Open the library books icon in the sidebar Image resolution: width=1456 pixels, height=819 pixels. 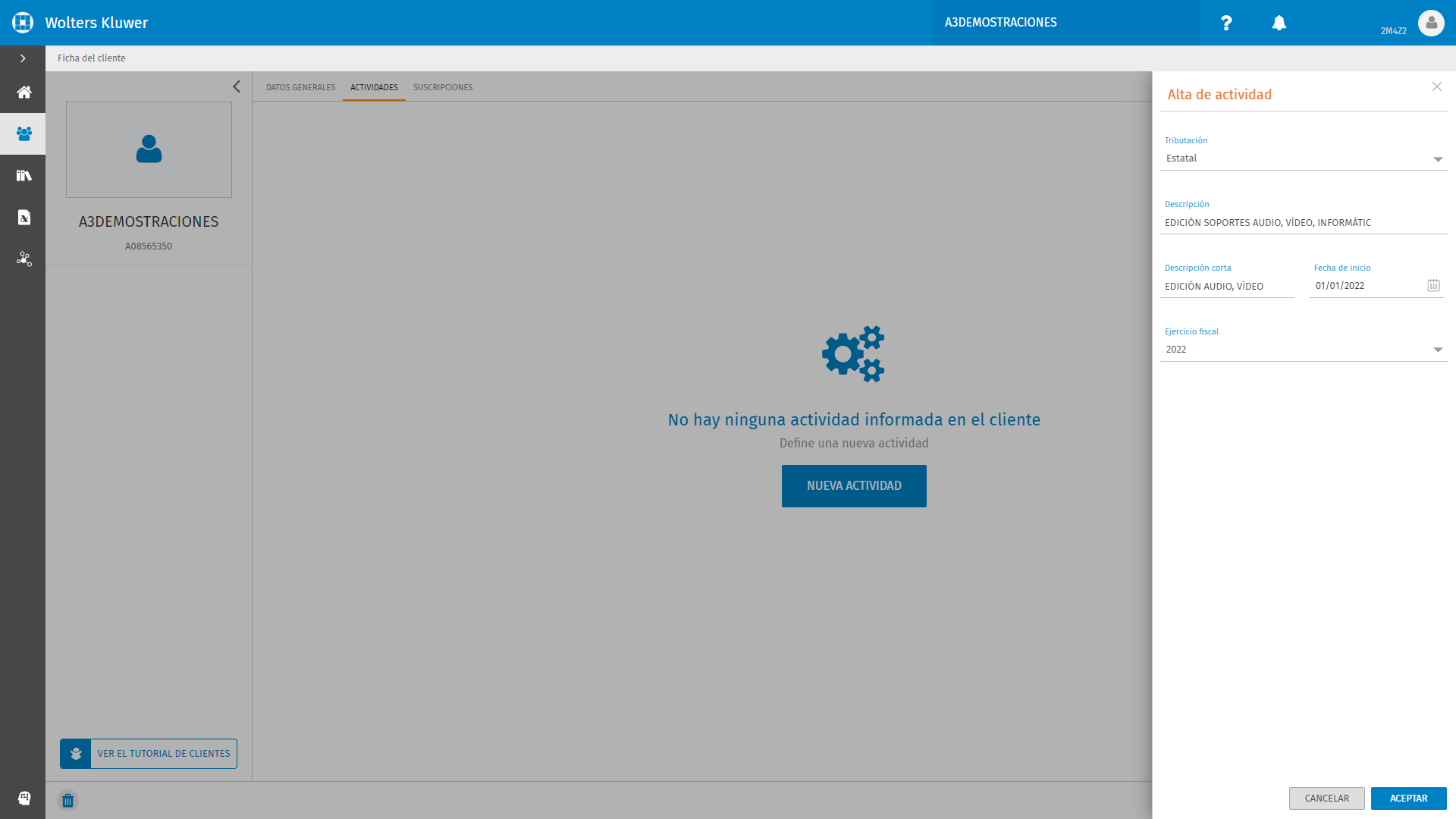24,175
